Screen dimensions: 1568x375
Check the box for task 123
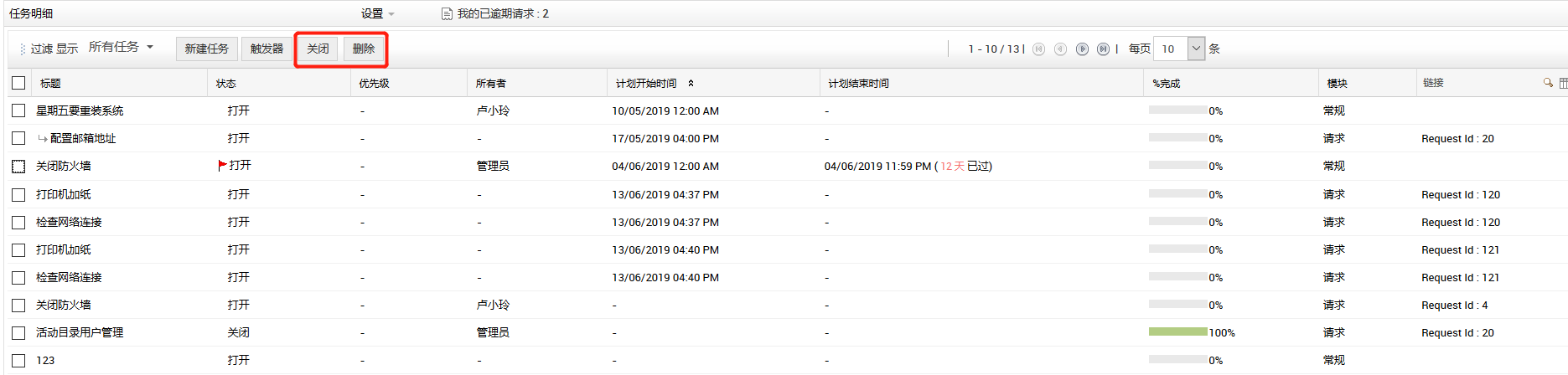coord(18,360)
